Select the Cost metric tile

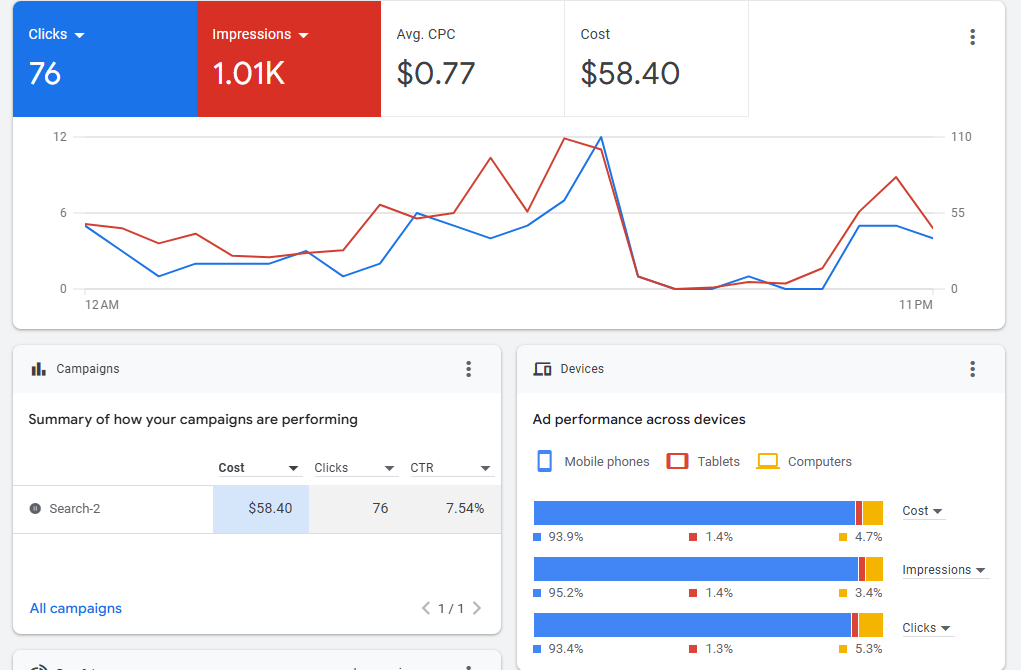tap(656, 59)
